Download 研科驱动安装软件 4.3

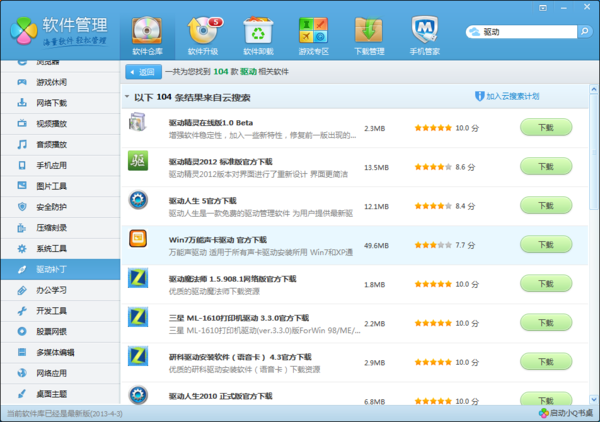[x=546, y=362]
